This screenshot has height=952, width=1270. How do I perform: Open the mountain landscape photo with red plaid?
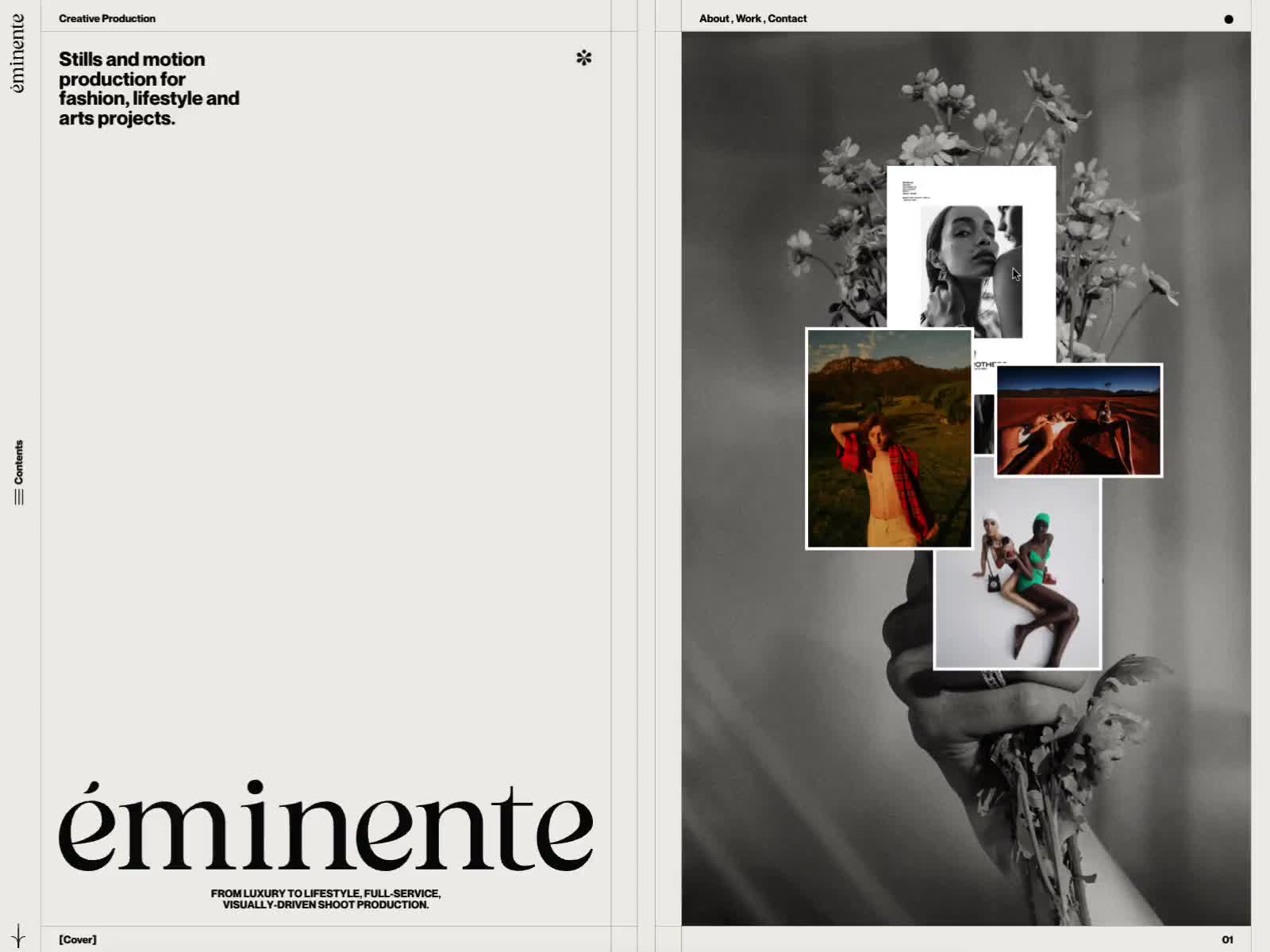tap(889, 438)
